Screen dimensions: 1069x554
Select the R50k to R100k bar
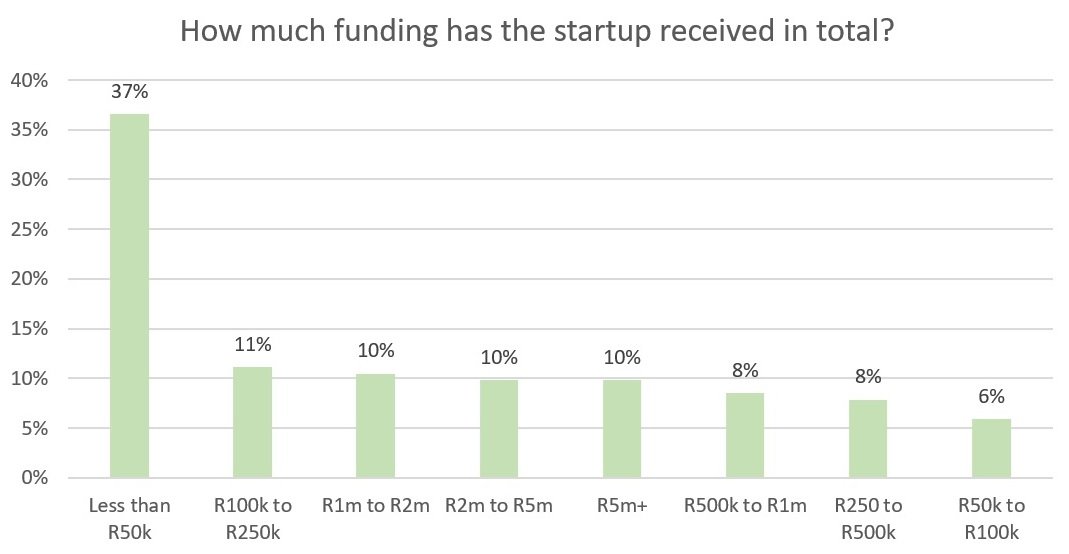991,448
